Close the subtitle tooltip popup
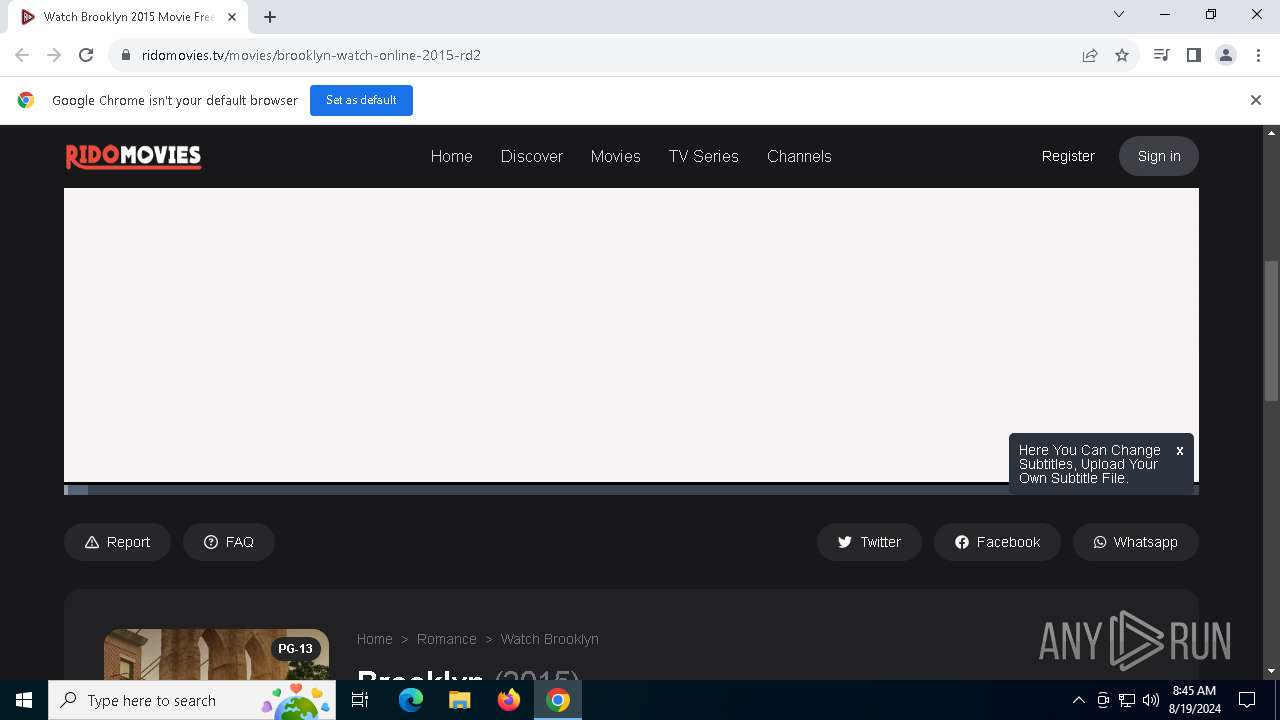Viewport: 1280px width, 720px height. 1180,451
